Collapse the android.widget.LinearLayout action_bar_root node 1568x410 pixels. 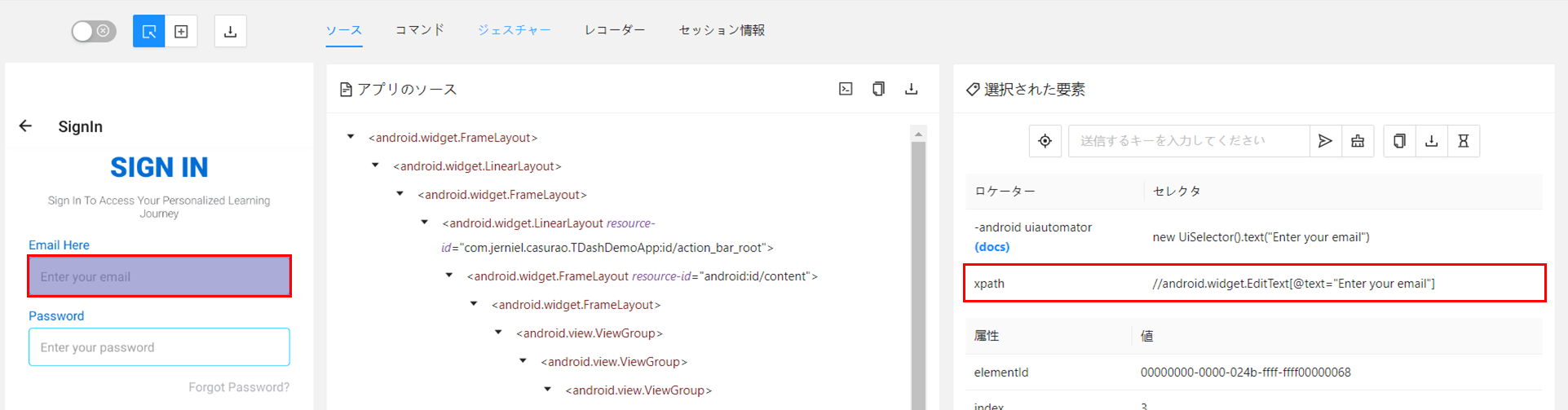(x=424, y=223)
